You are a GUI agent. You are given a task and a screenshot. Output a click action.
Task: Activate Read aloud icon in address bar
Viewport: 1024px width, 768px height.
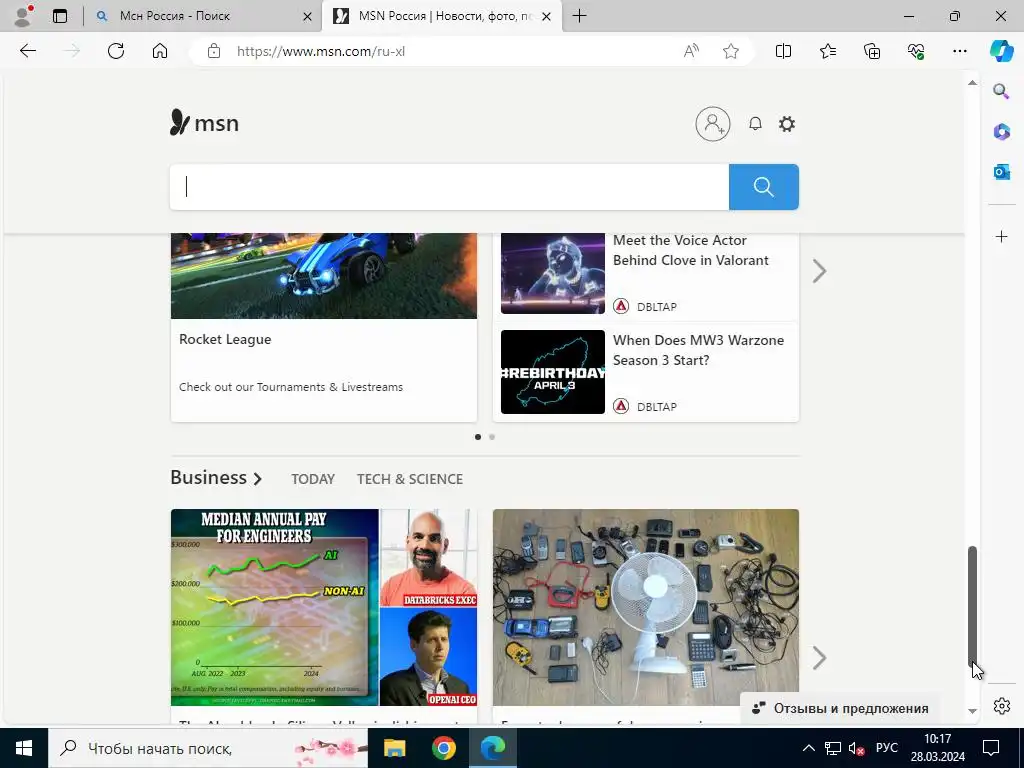tap(691, 51)
